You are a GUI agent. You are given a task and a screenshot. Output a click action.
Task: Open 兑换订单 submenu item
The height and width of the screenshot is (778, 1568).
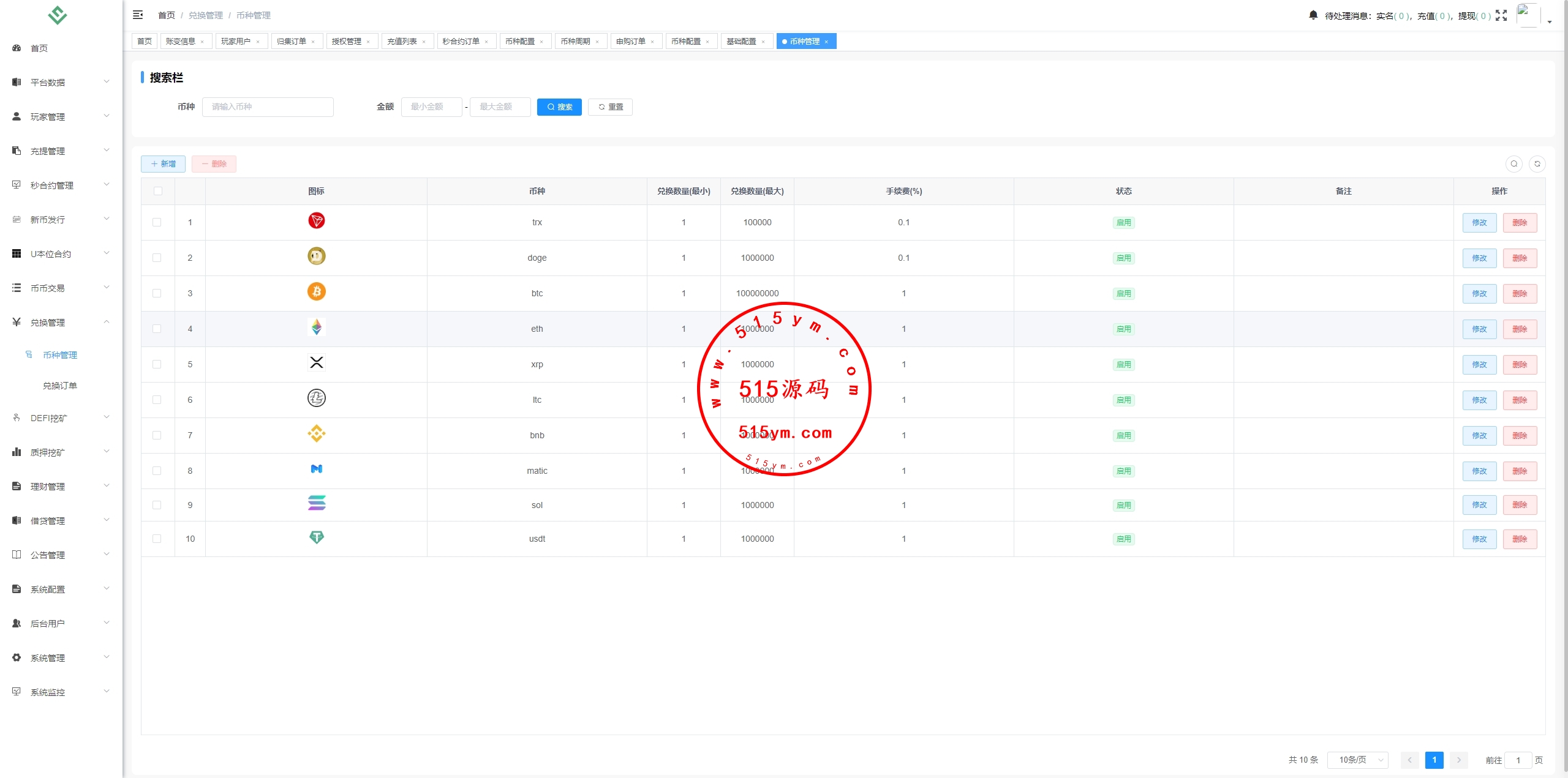(x=59, y=386)
